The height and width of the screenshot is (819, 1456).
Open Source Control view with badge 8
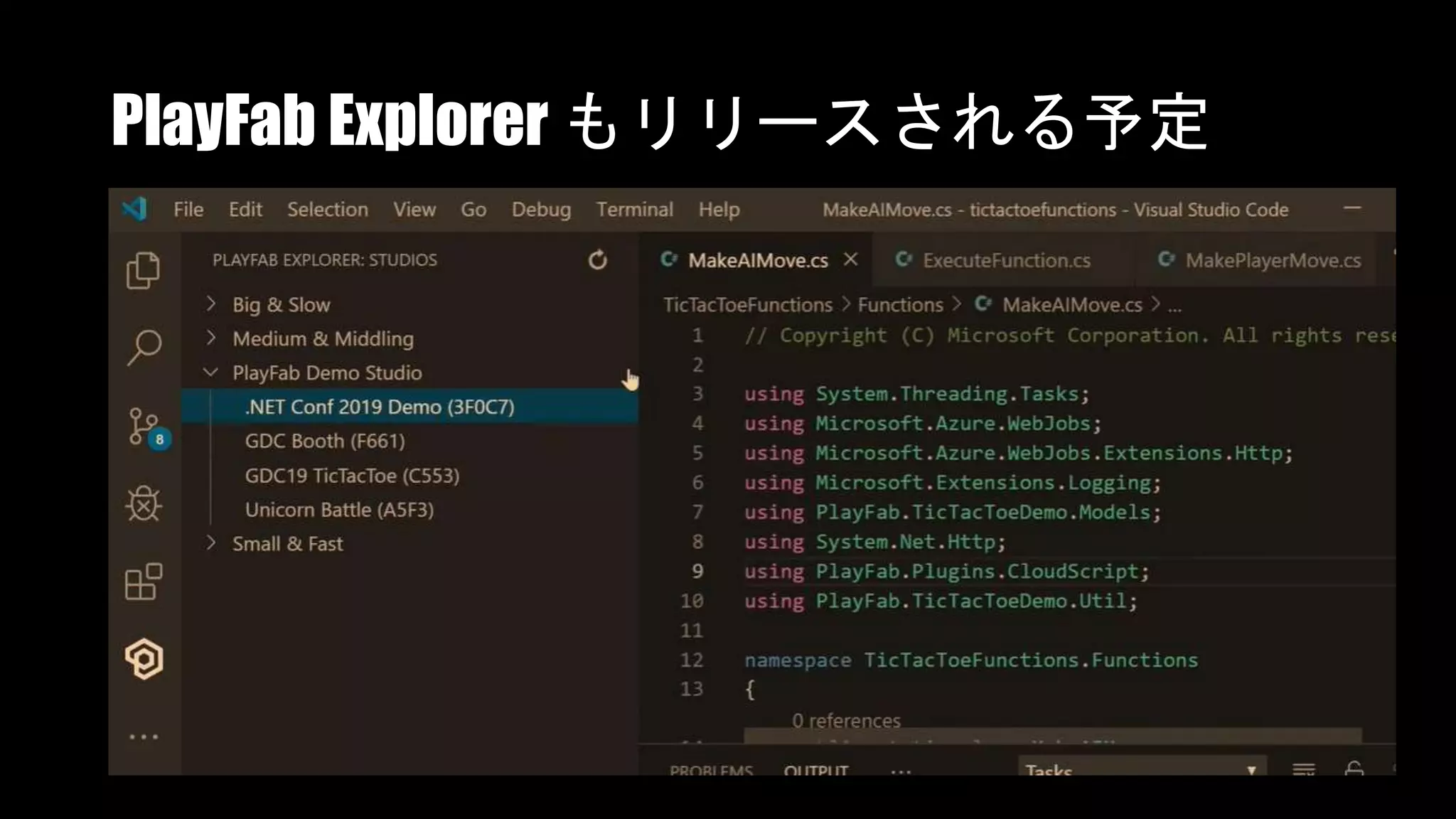tap(149, 428)
